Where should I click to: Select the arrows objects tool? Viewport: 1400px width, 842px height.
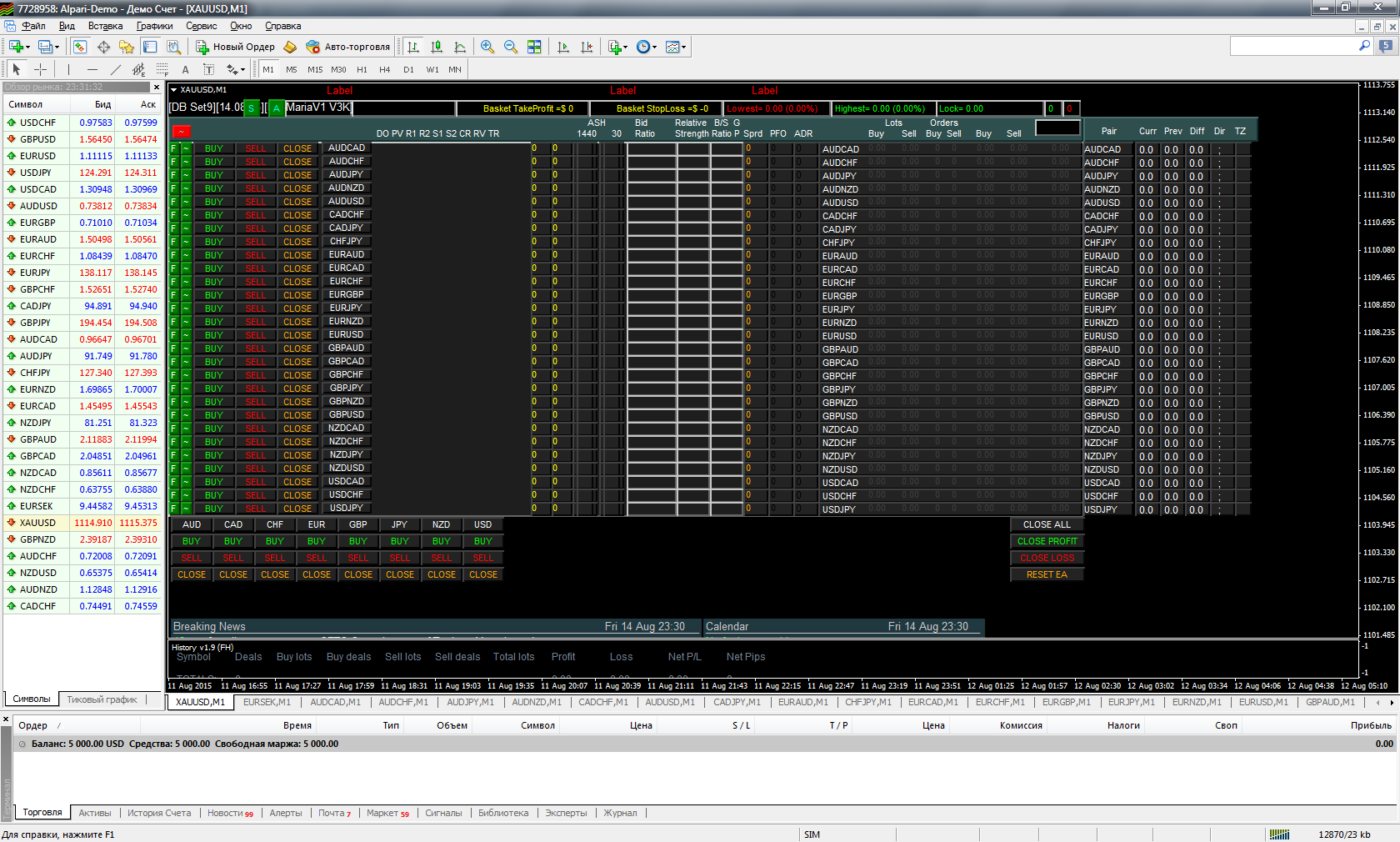[x=232, y=69]
